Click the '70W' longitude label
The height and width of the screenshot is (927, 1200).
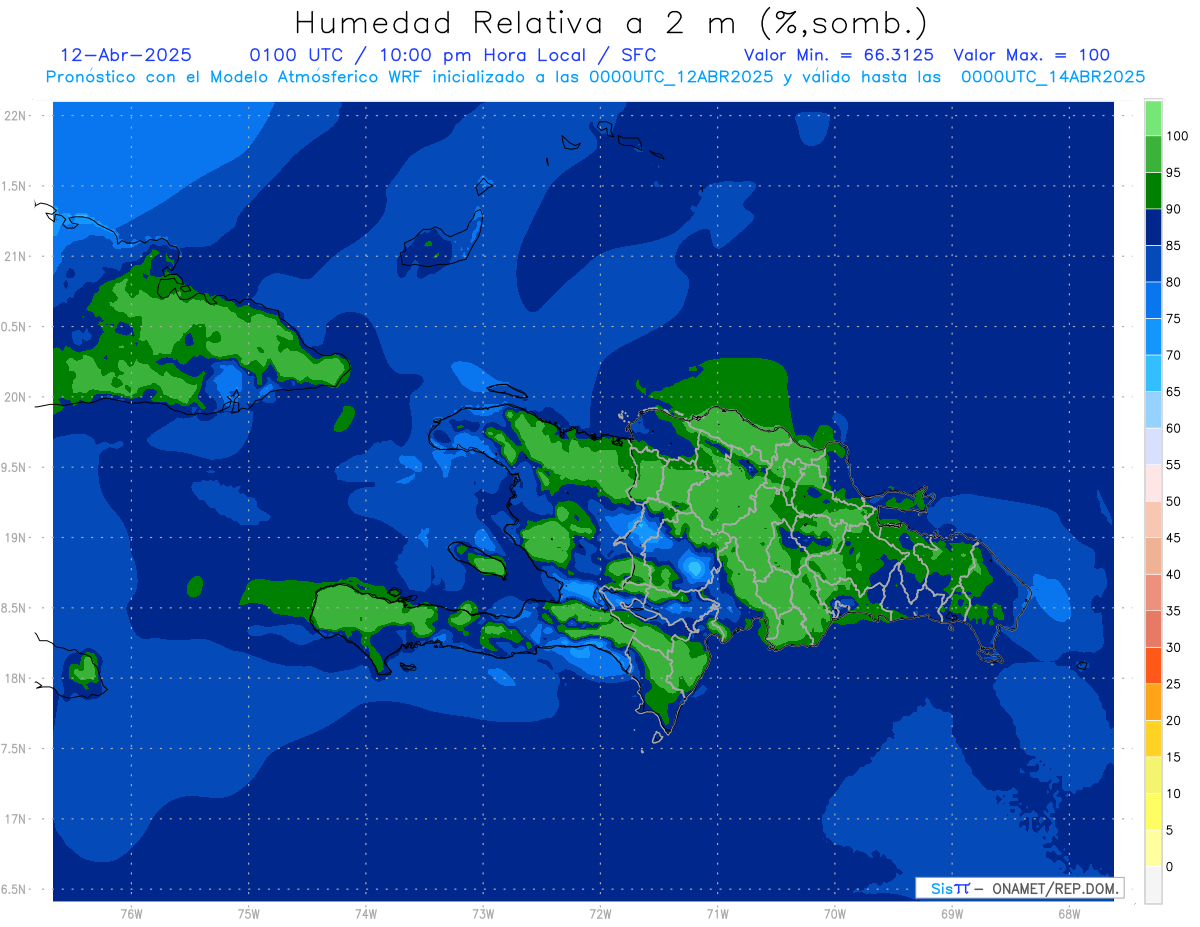pos(835,913)
